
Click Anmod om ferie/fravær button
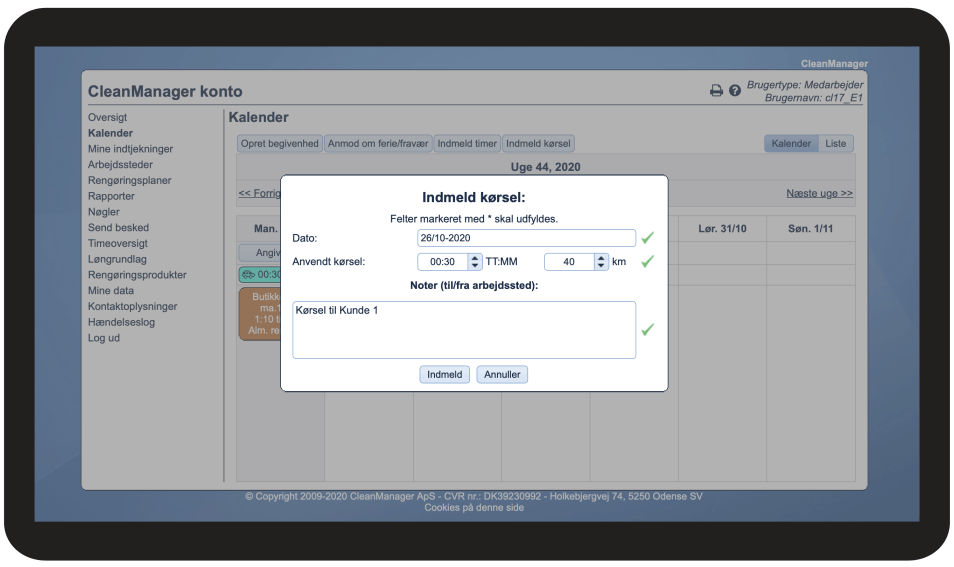tap(378, 144)
